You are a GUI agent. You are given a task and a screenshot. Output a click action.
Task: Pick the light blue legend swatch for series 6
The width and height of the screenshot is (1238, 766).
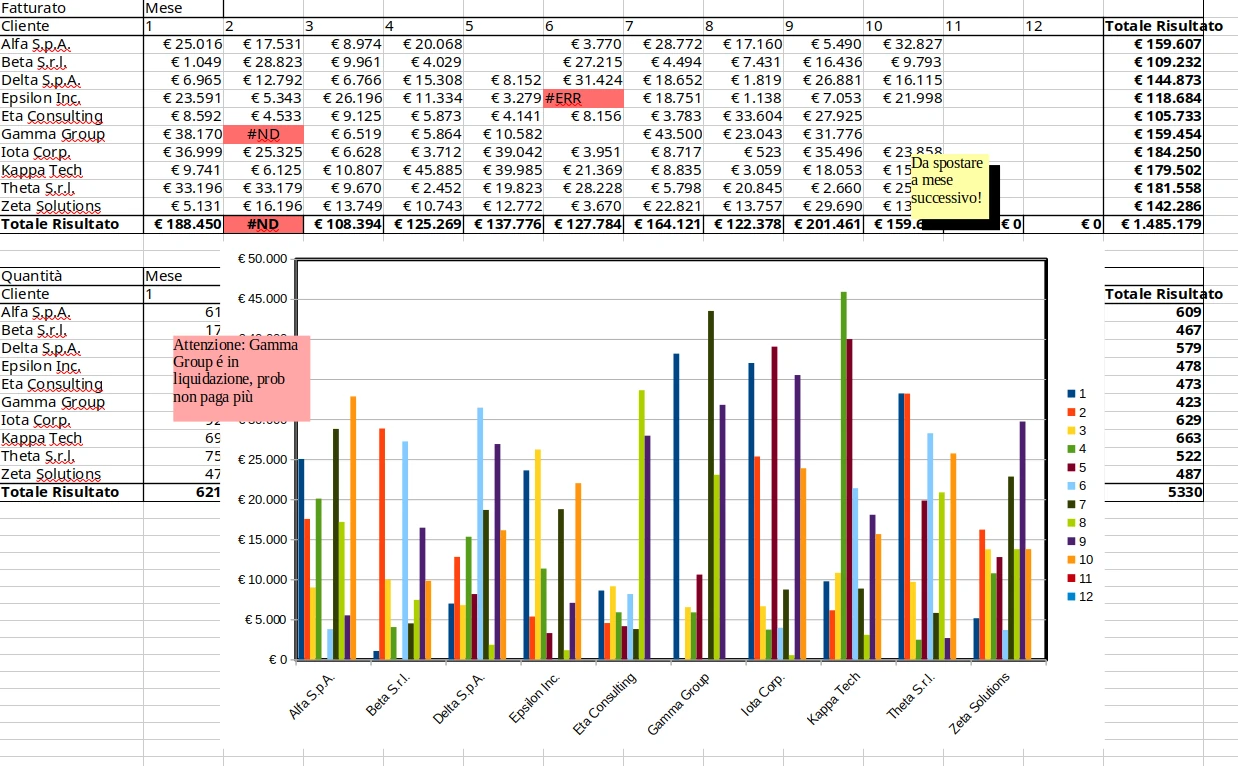coord(1072,486)
